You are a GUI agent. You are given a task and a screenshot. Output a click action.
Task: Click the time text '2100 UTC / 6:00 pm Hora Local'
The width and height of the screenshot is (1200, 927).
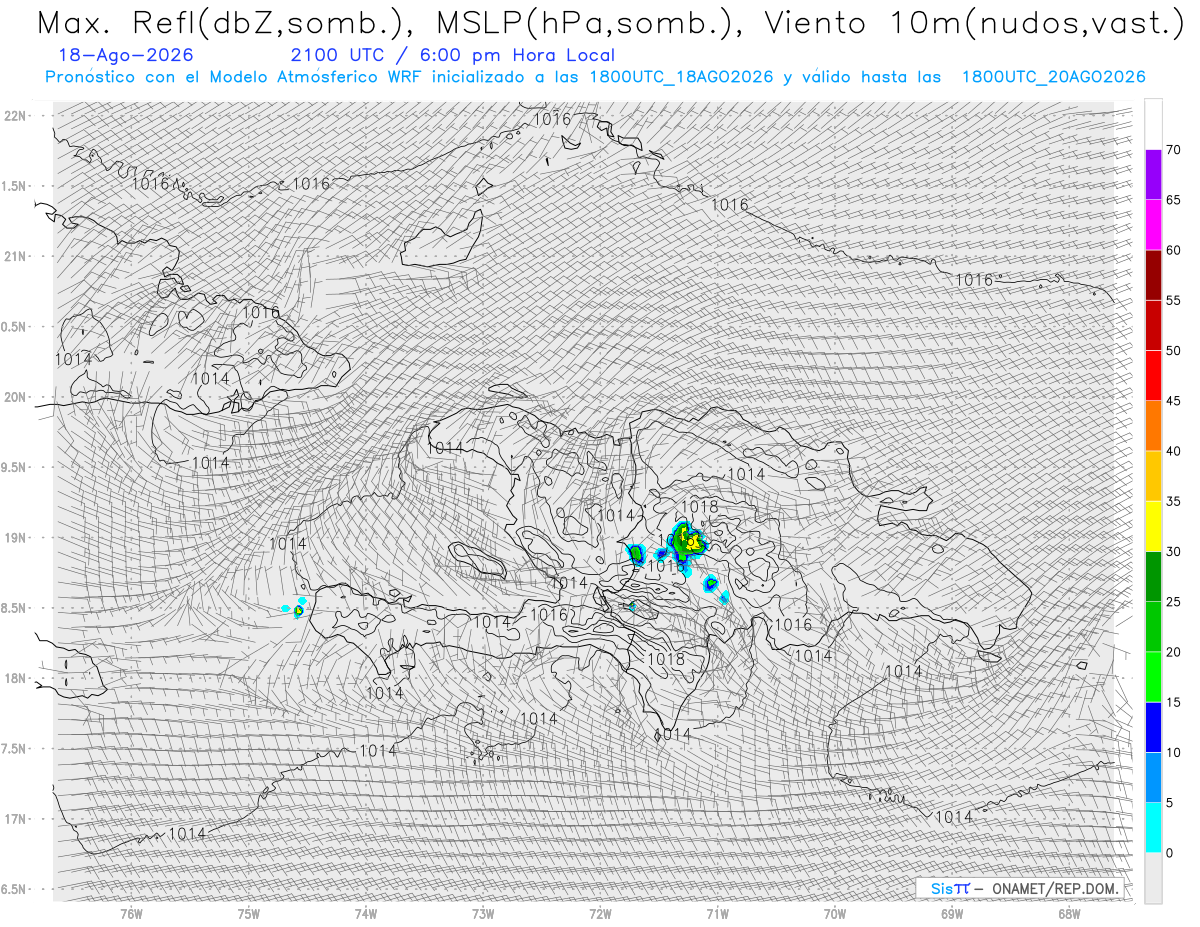452,55
